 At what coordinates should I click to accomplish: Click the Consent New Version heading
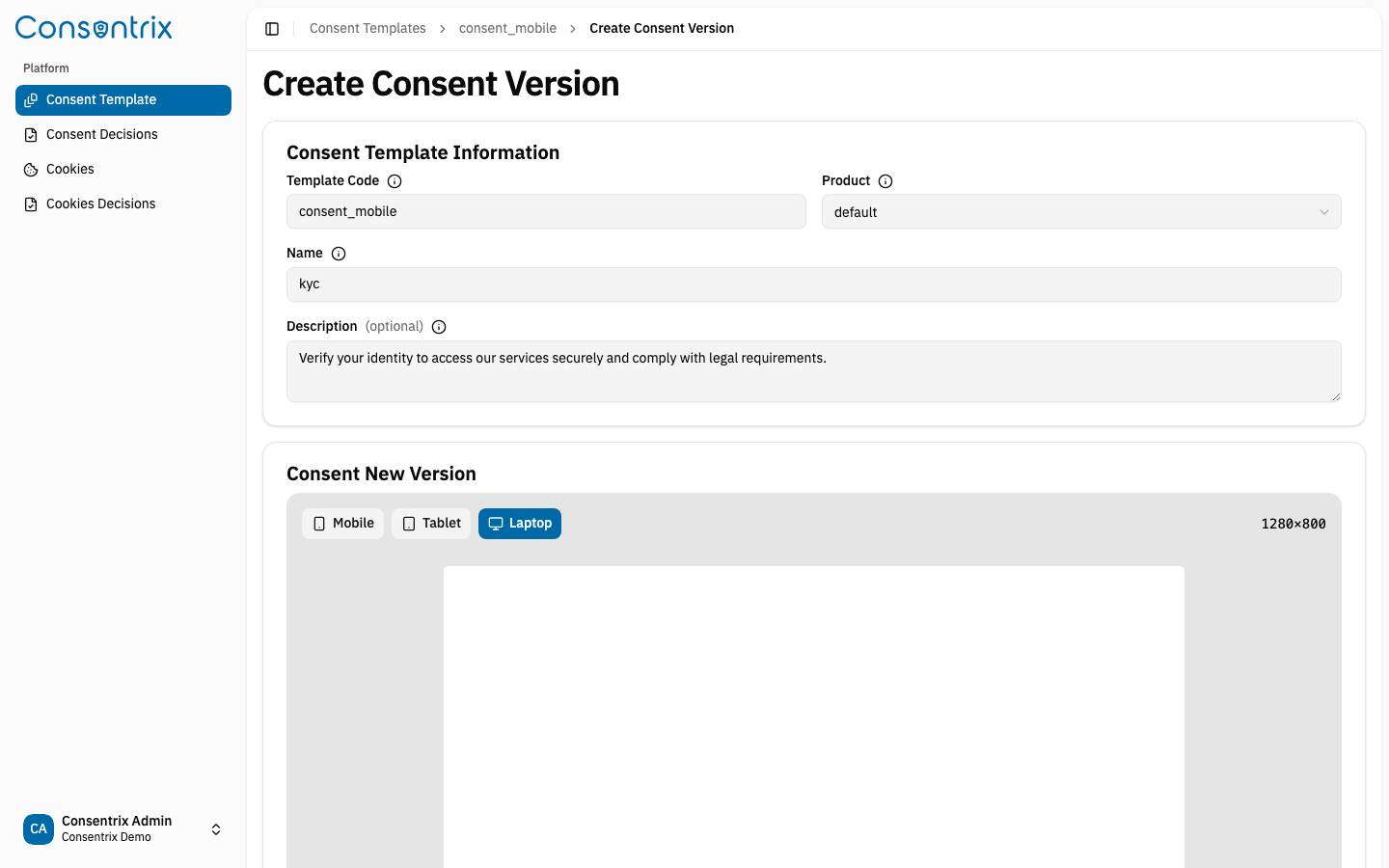[381, 475]
